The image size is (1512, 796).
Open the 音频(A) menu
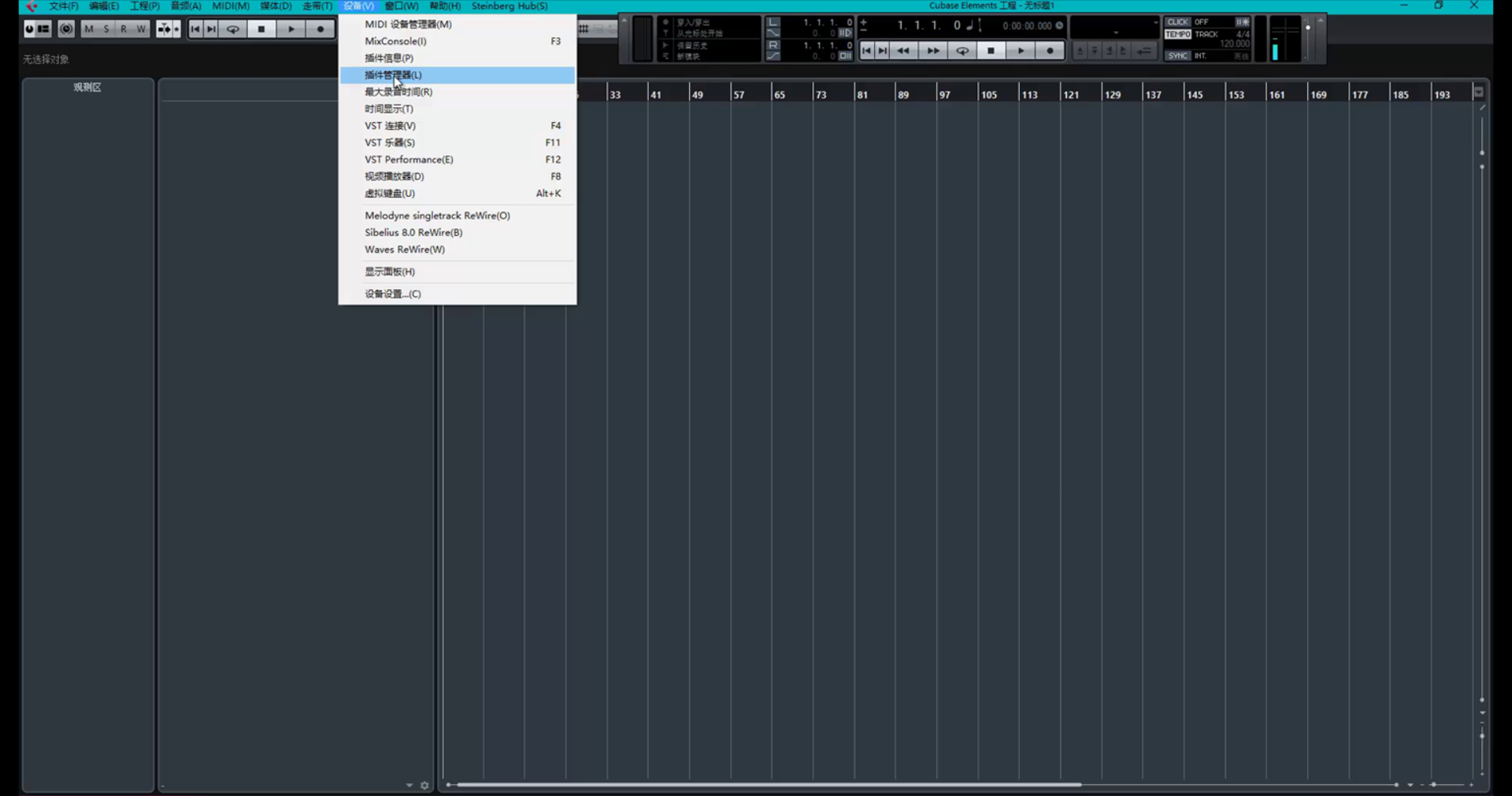pyautogui.click(x=186, y=6)
